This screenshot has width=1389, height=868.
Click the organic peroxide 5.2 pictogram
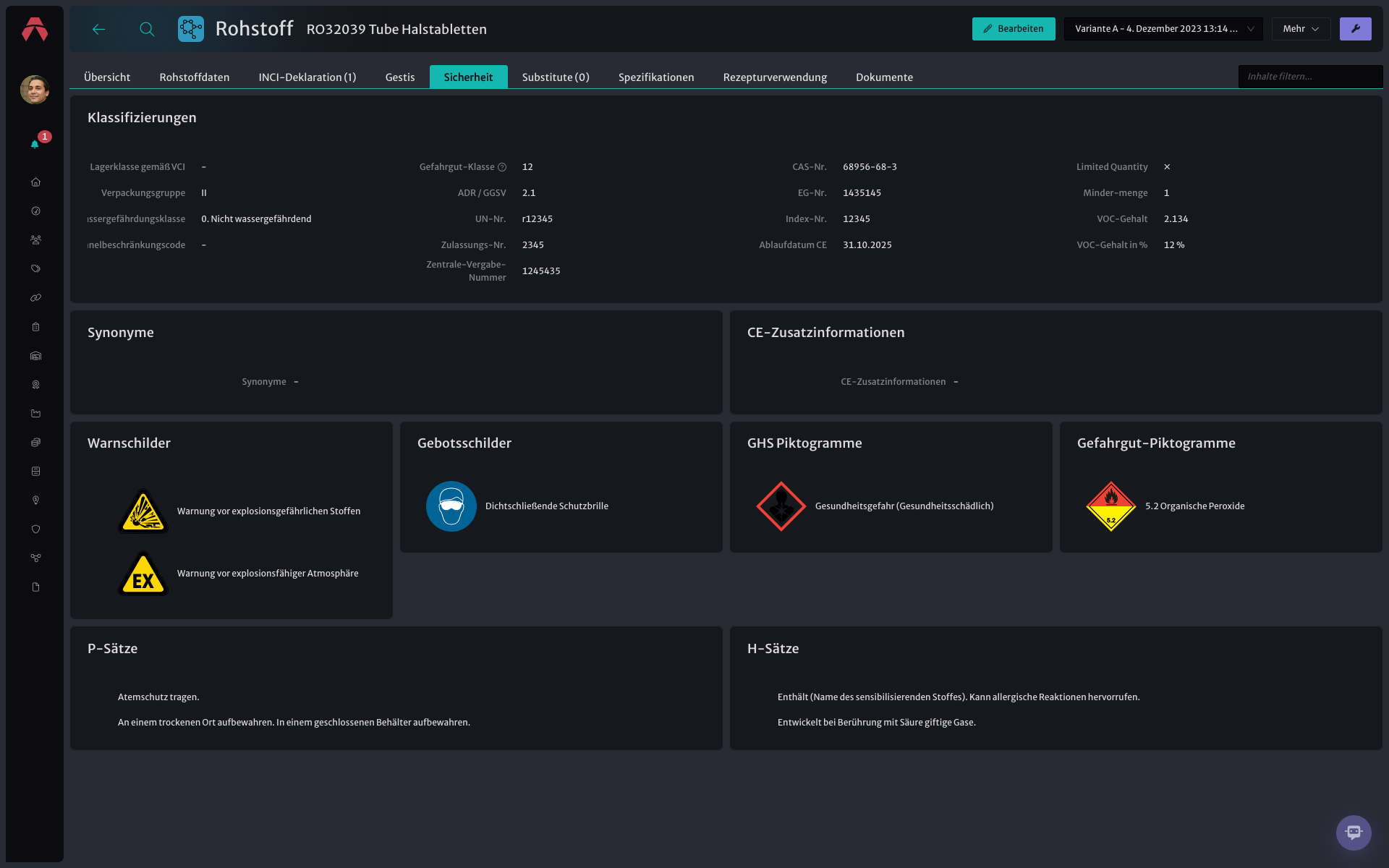point(1111,506)
